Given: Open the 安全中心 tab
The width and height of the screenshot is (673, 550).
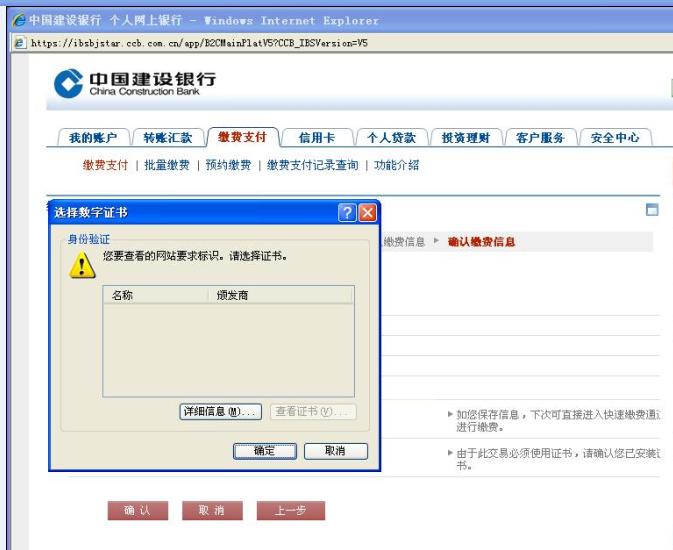Looking at the screenshot, I should point(615,138).
